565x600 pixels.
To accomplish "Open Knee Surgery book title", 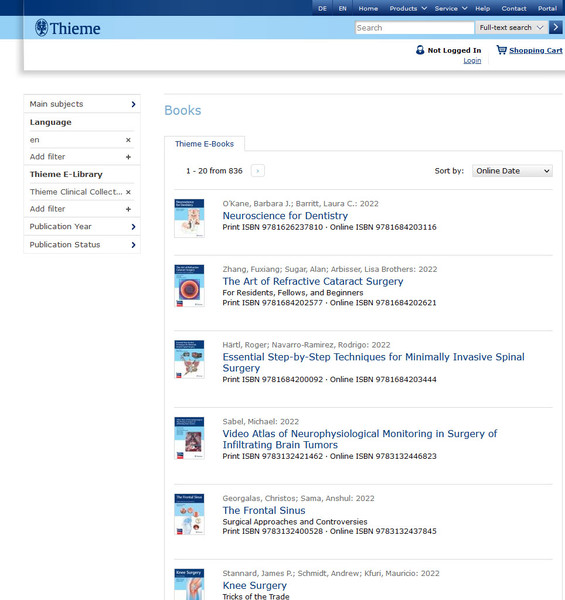I will (254, 585).
